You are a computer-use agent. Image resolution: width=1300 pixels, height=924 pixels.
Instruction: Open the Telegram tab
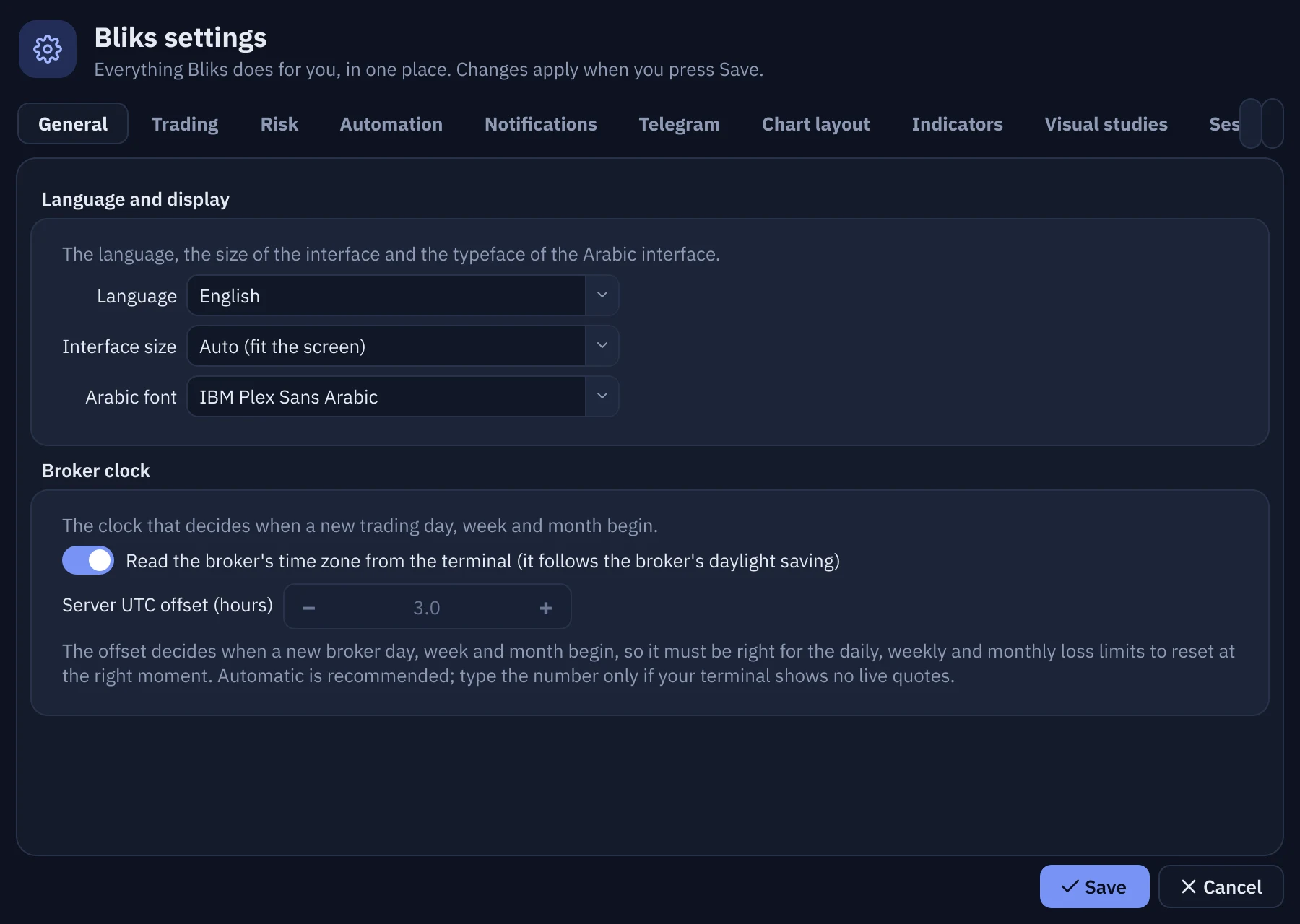tap(680, 123)
